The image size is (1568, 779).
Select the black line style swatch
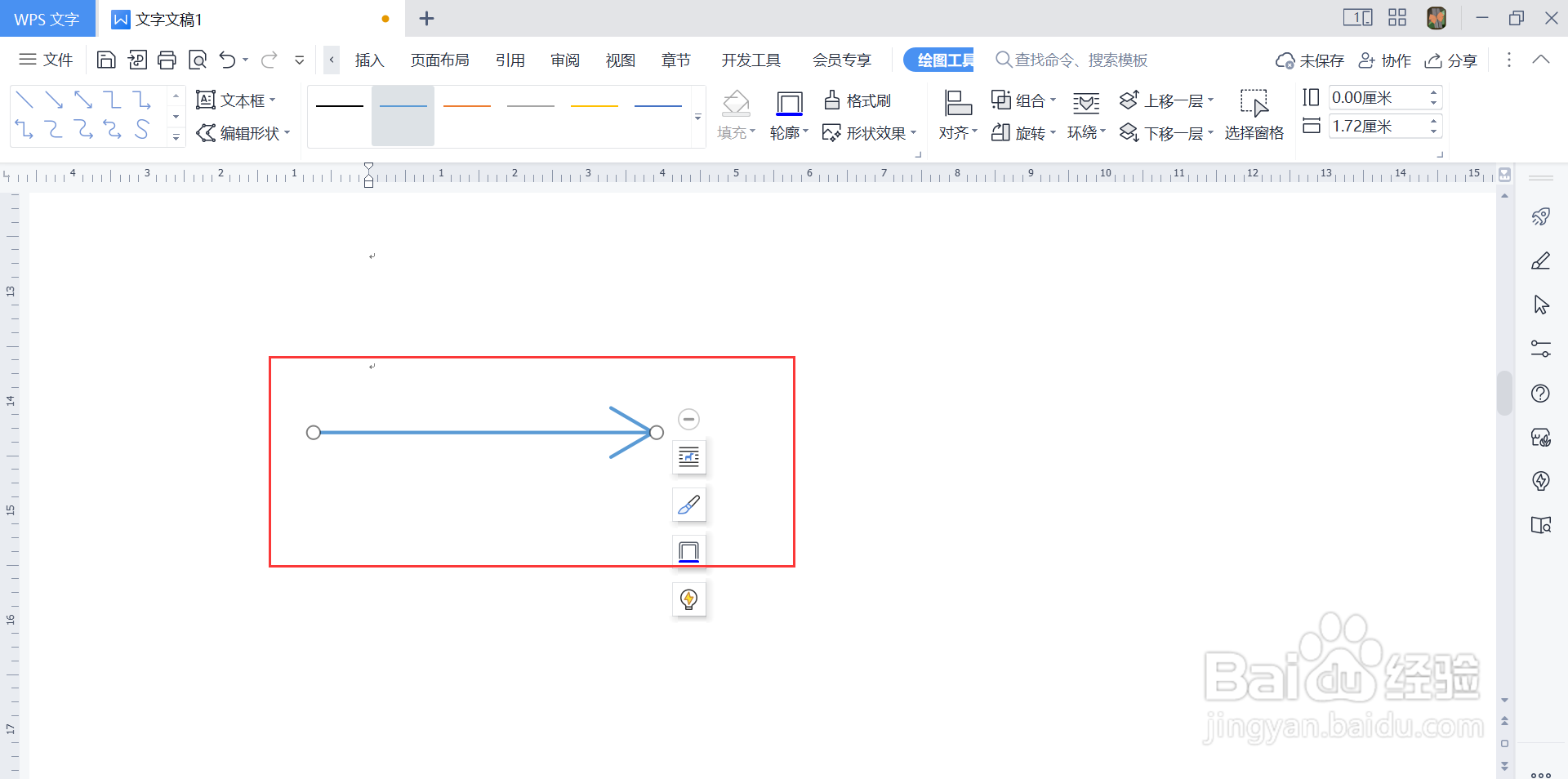(x=340, y=106)
